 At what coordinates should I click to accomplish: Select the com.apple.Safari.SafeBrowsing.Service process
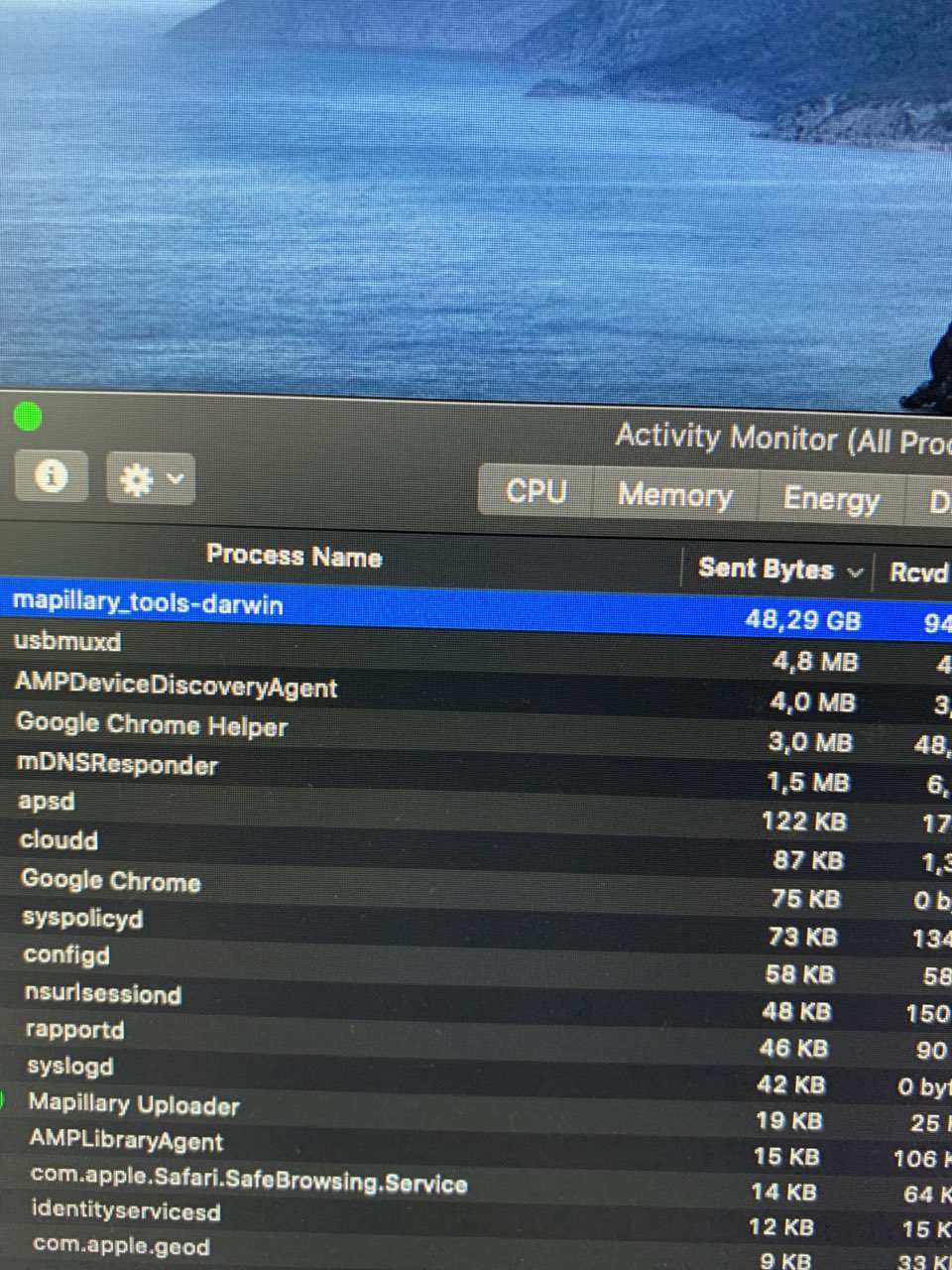[x=249, y=1179]
